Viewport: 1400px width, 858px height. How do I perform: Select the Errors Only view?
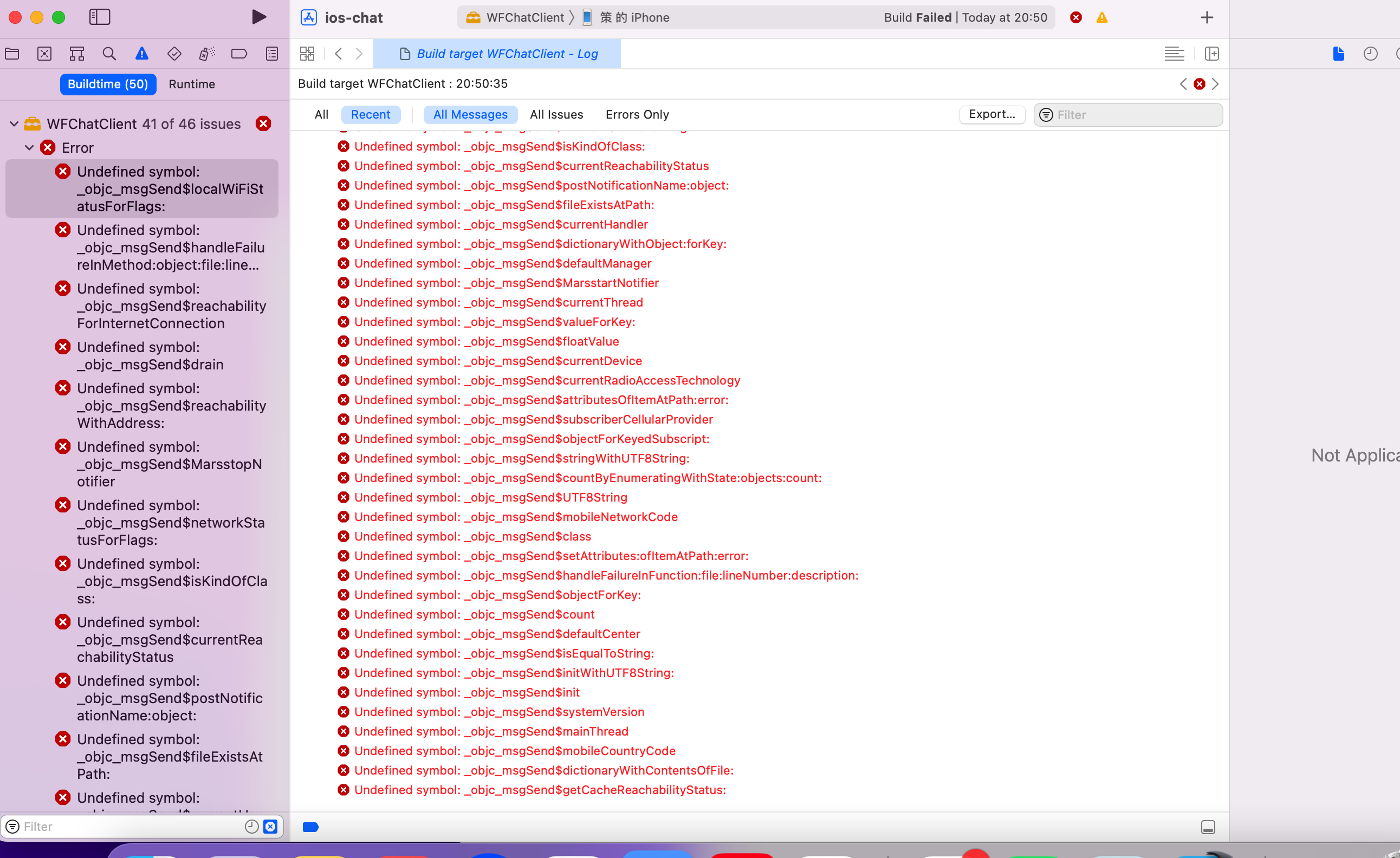click(x=637, y=114)
